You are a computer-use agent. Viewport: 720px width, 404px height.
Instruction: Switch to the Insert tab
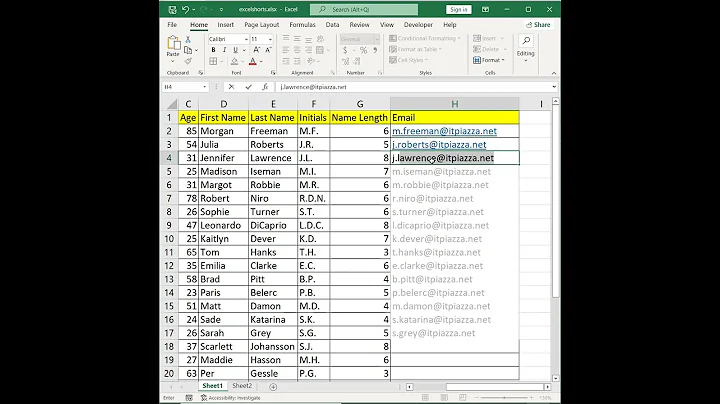225,25
